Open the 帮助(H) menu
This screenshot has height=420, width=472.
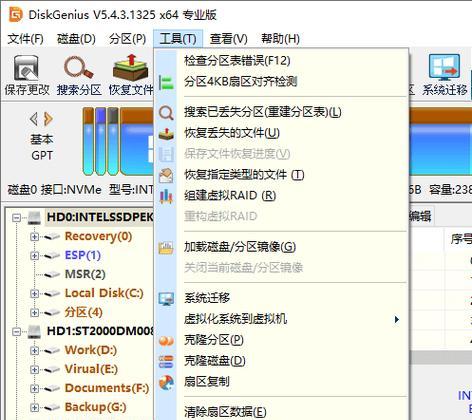(280, 39)
